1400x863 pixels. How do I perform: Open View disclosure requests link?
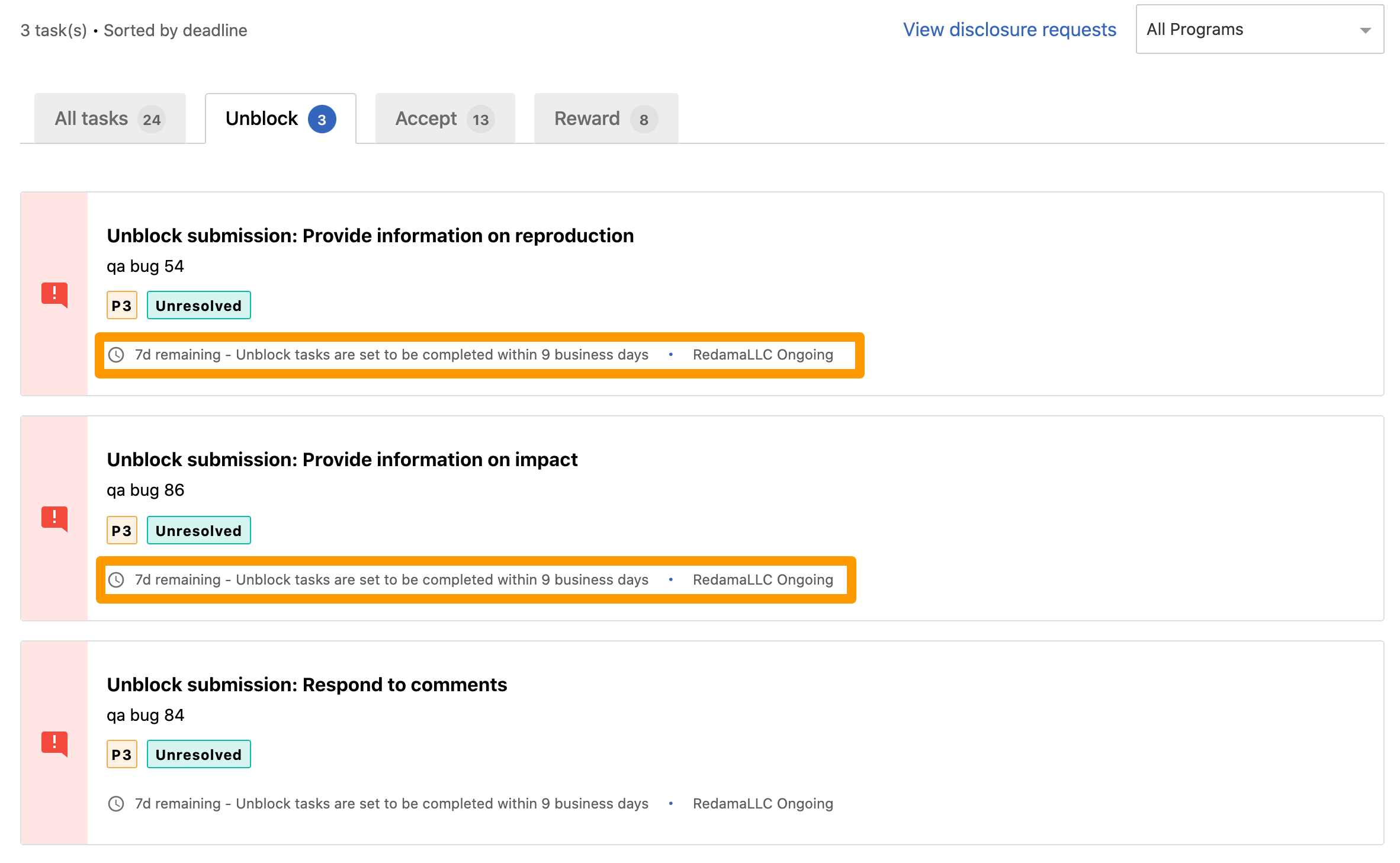coord(1010,30)
